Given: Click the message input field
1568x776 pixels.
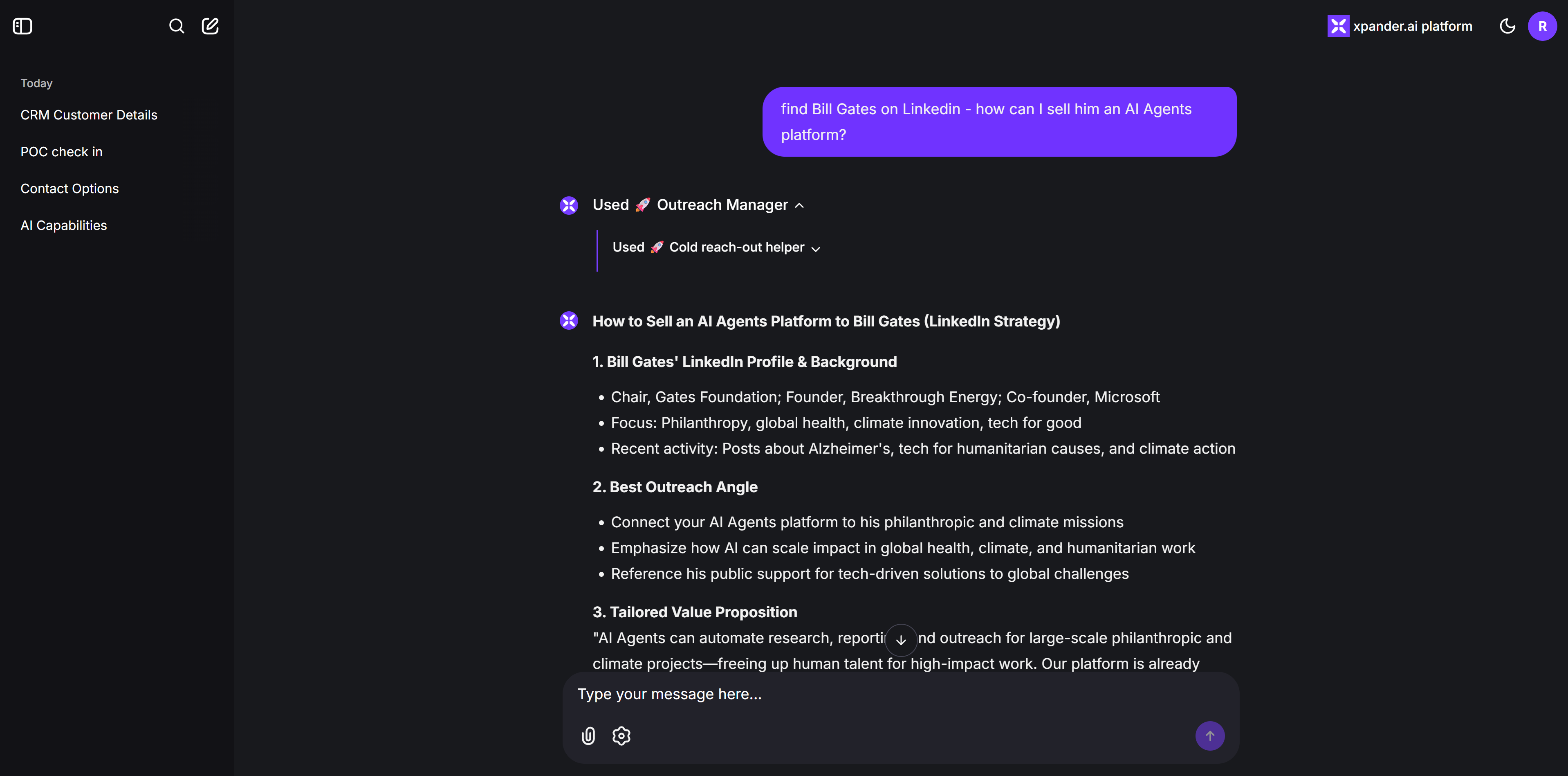Looking at the screenshot, I should pyautogui.click(x=900, y=694).
